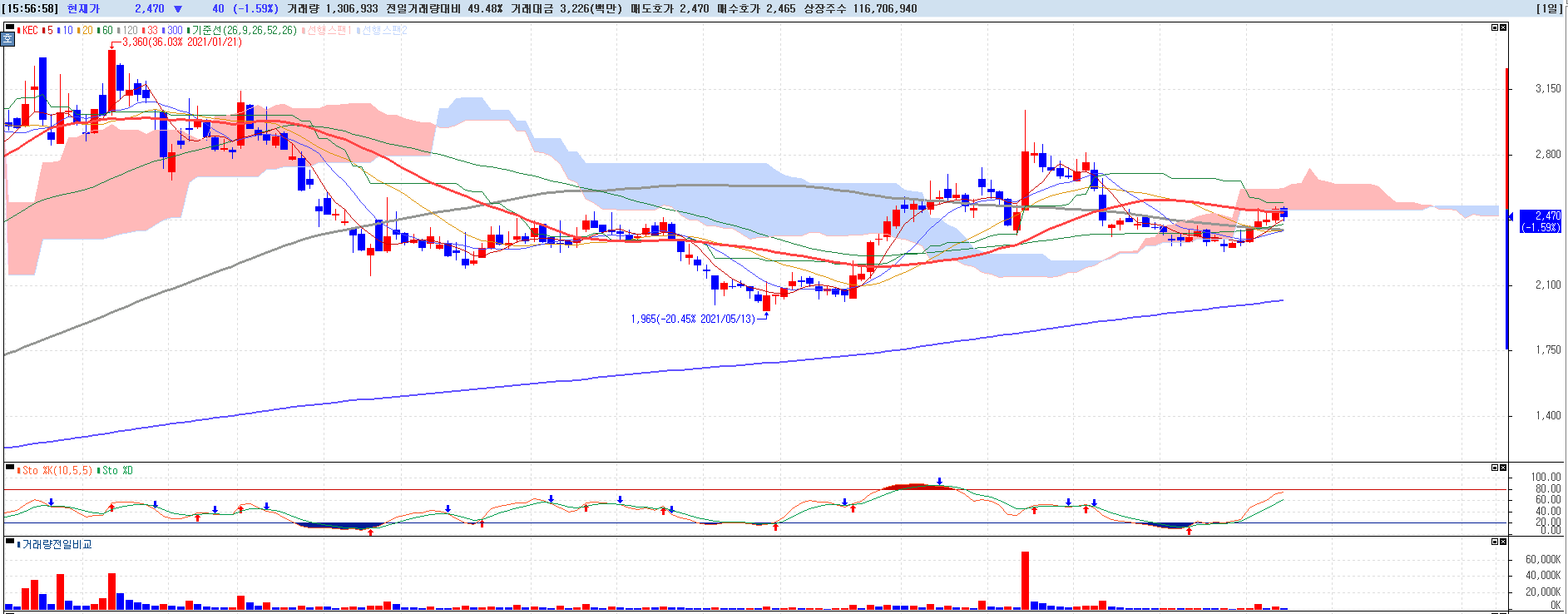Click the 현재가 label in header
Image resolution: width=1568 pixels, height=614 pixels.
pos(83,8)
